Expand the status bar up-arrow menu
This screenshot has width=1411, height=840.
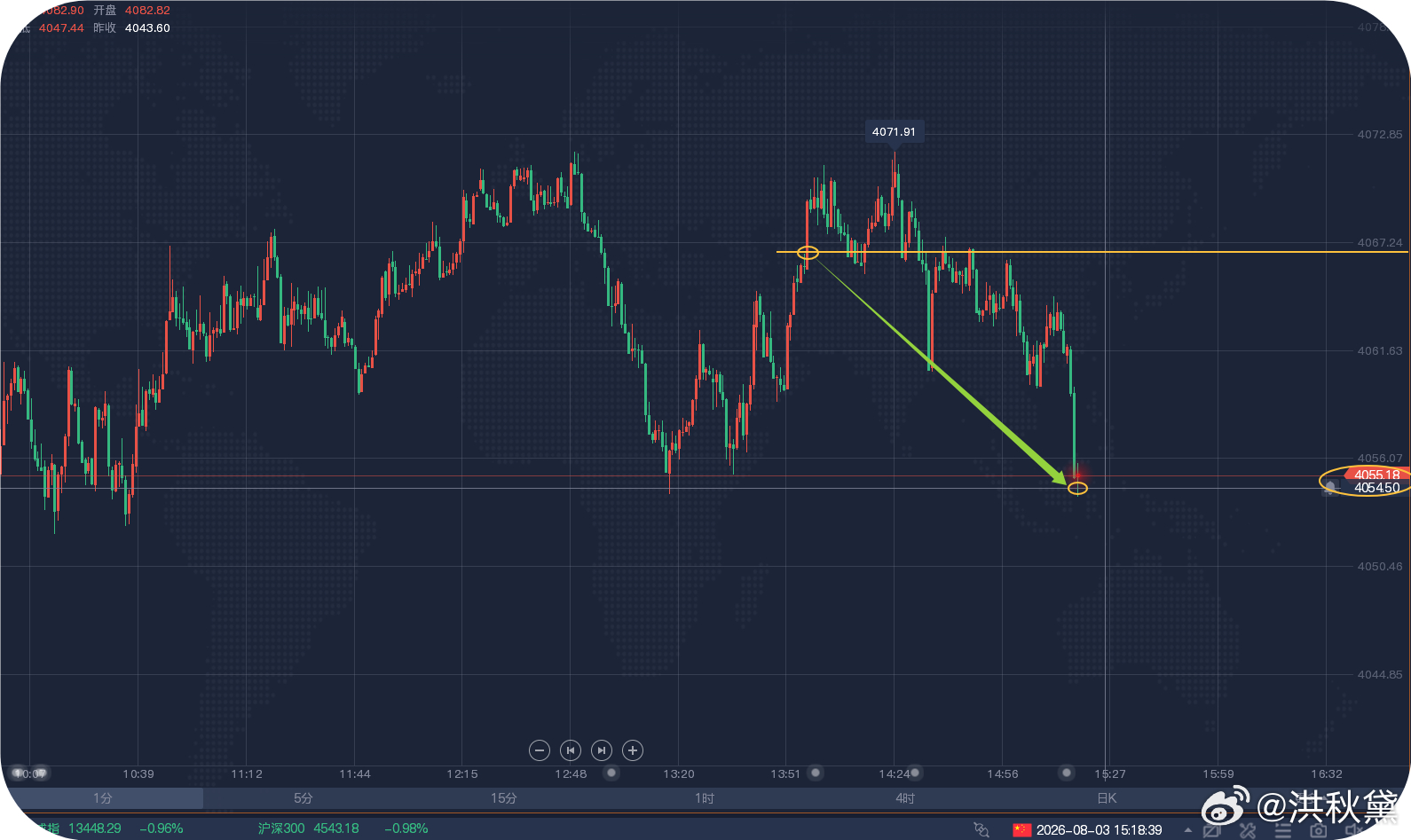(1188, 830)
